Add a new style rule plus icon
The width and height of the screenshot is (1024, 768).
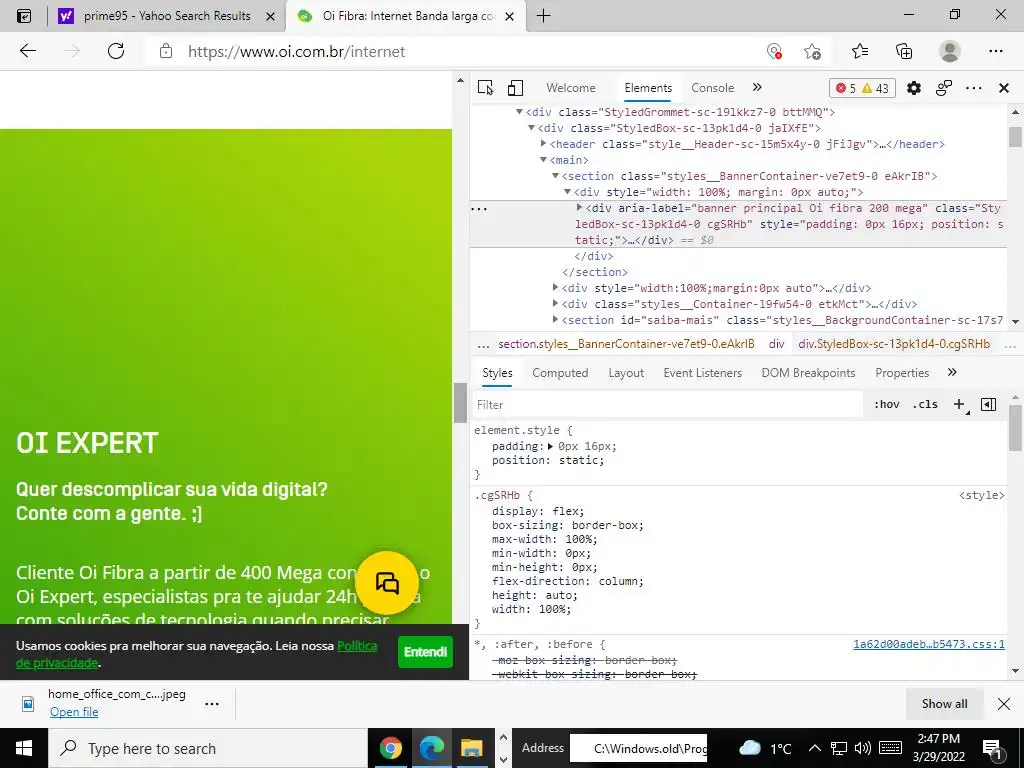click(959, 404)
